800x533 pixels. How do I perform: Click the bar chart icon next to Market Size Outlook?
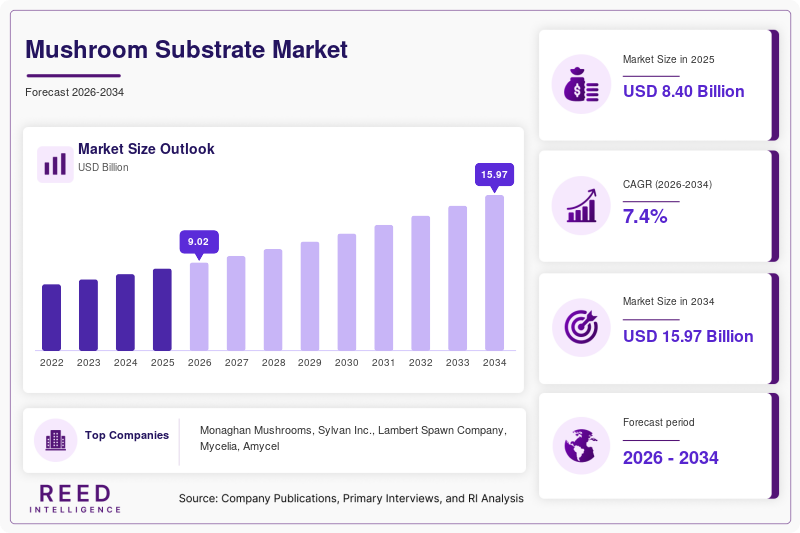point(55,164)
